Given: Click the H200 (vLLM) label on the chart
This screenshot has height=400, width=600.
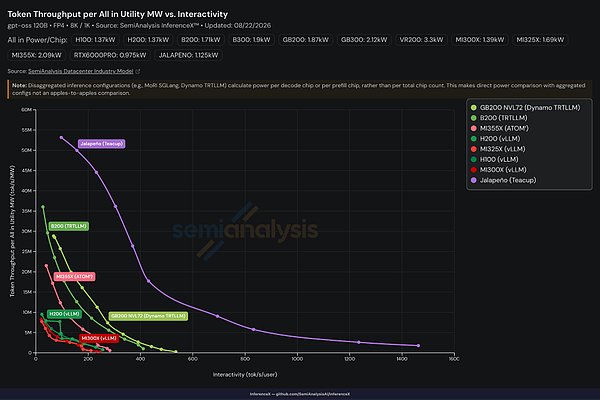Looking at the screenshot, I should tap(64, 314).
